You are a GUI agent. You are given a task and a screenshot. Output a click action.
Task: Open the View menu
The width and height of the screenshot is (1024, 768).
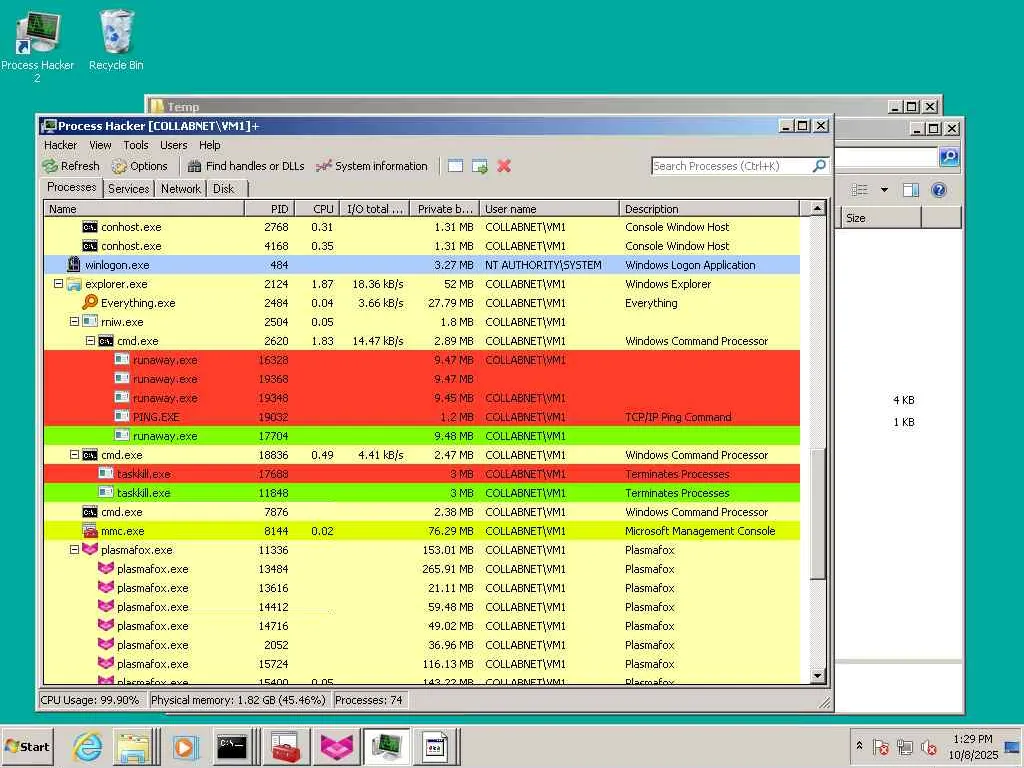(x=100, y=145)
